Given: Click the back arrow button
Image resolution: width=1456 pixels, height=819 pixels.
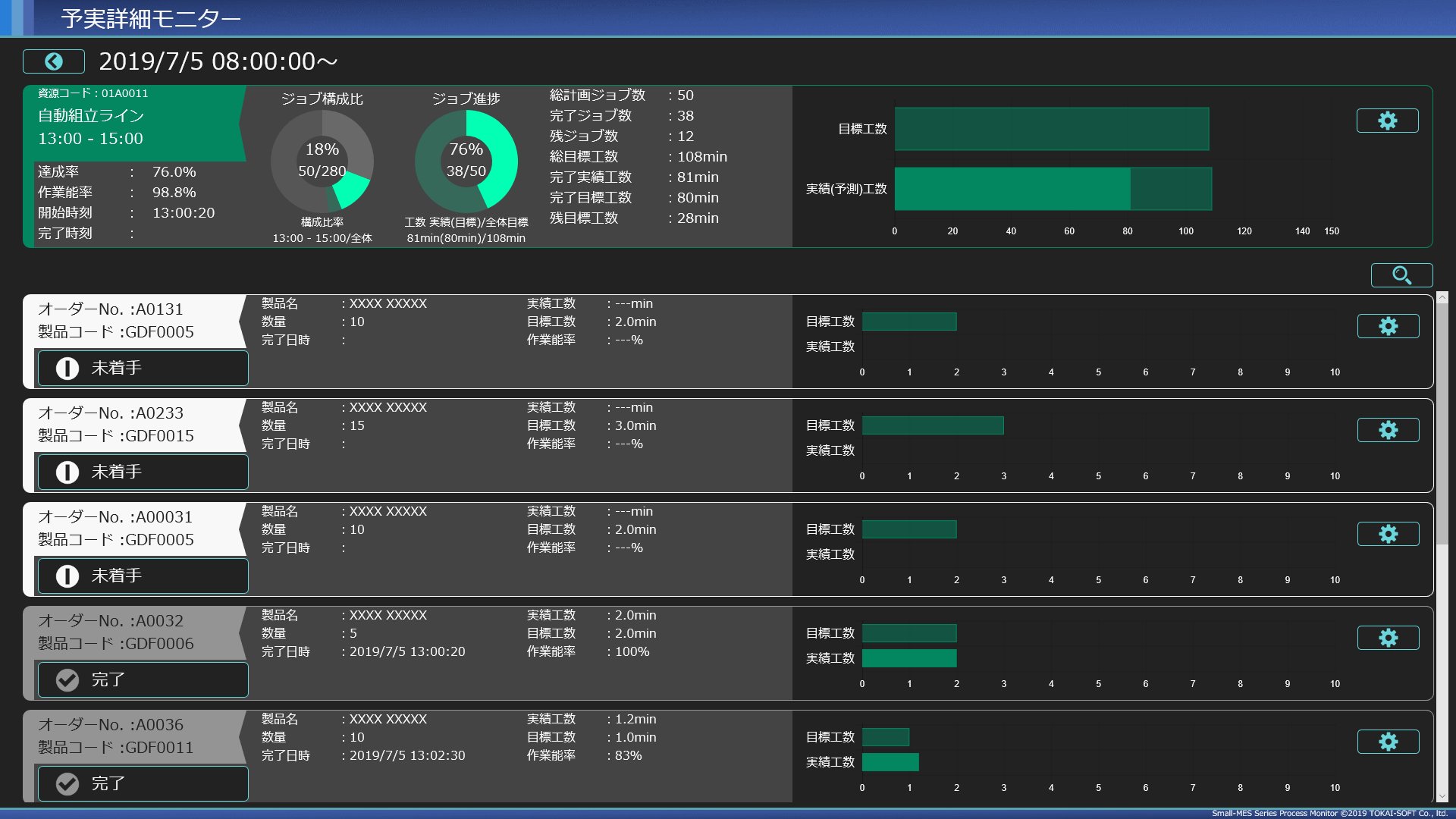Looking at the screenshot, I should coord(53,61).
